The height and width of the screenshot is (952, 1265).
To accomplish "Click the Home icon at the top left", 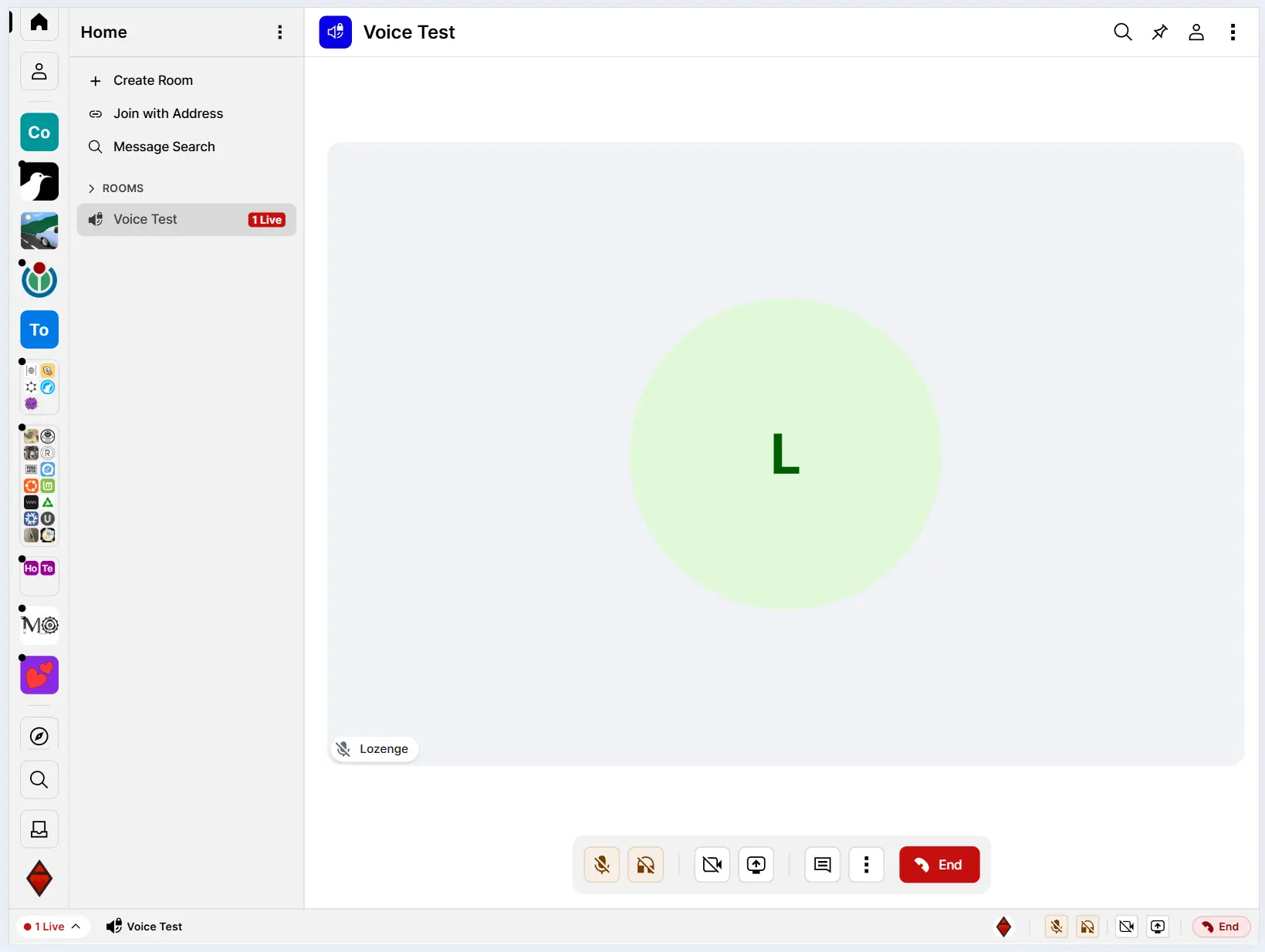I will 38,22.
